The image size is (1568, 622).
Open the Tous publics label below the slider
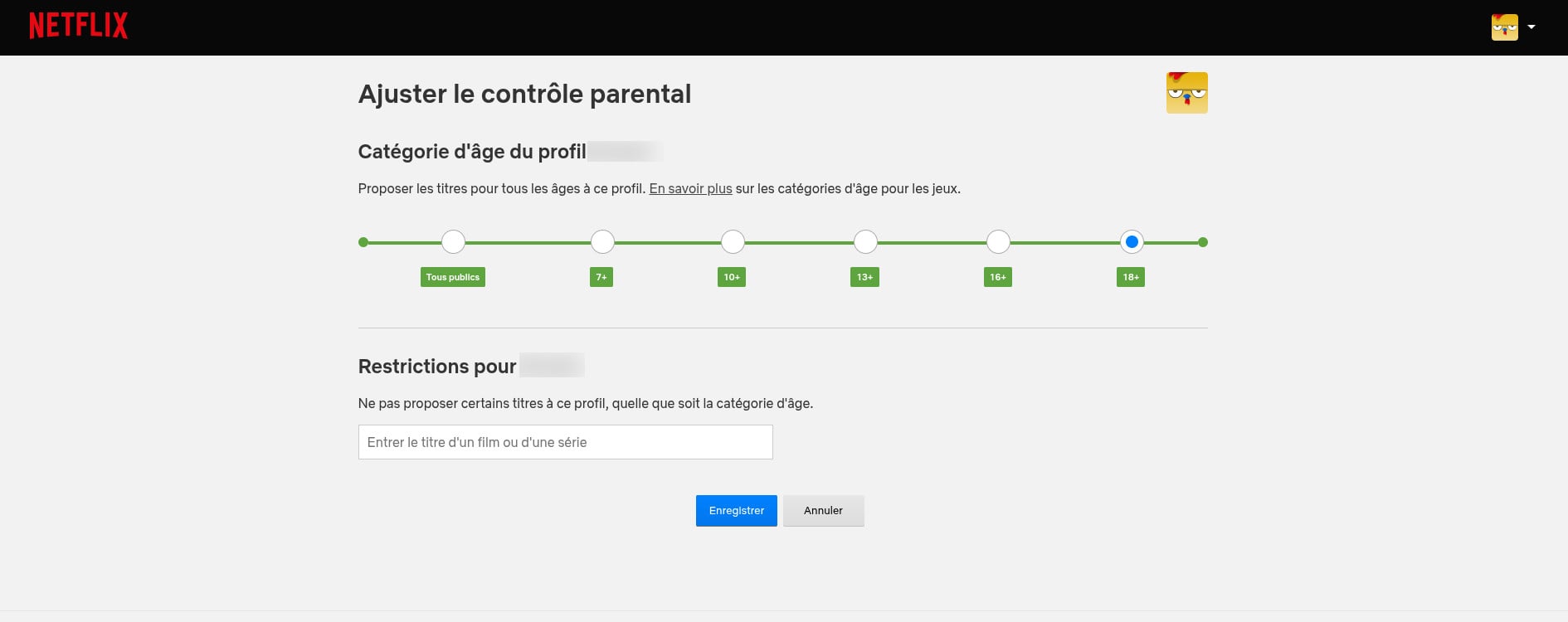453,277
